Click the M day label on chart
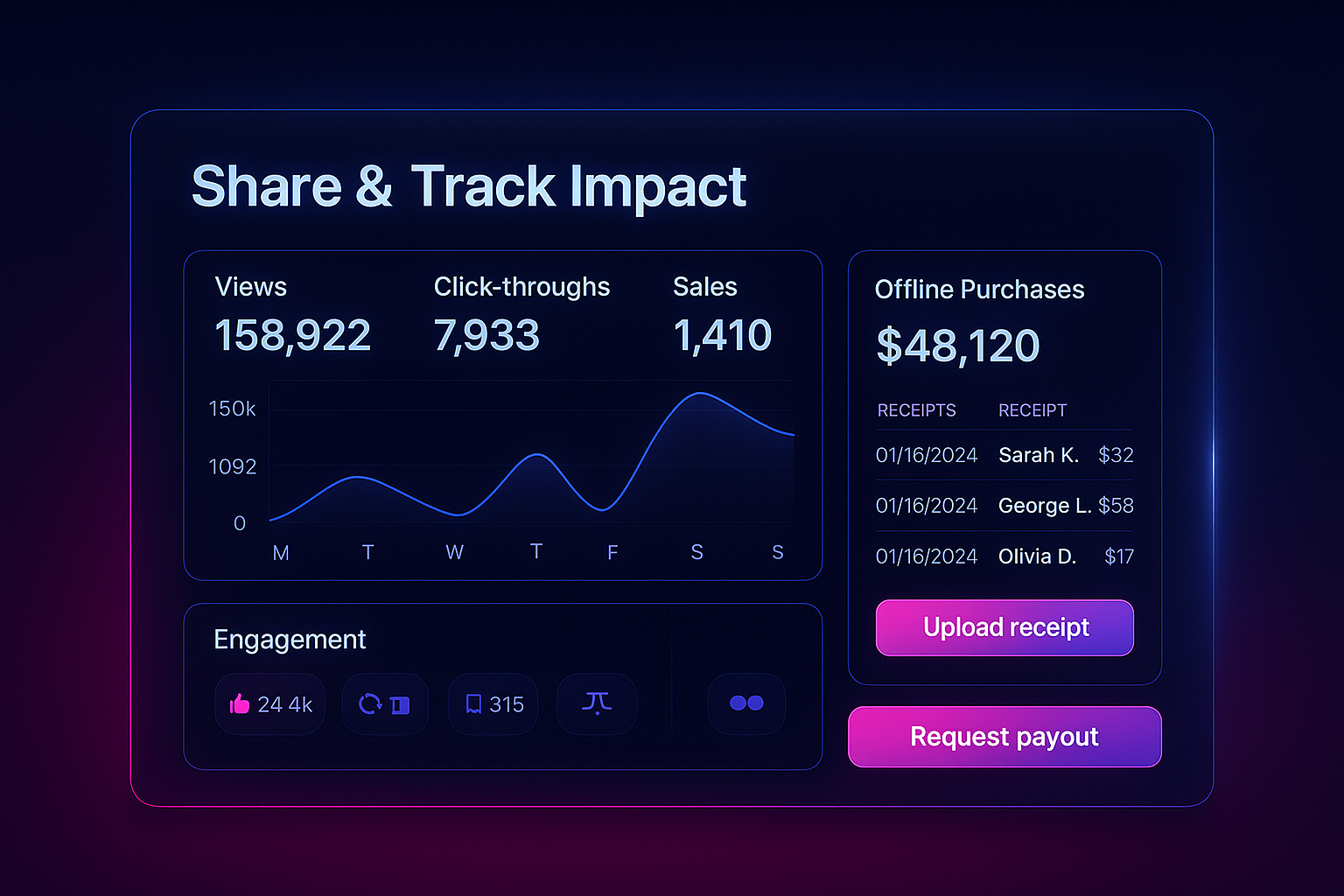1344x896 pixels. pos(281,553)
